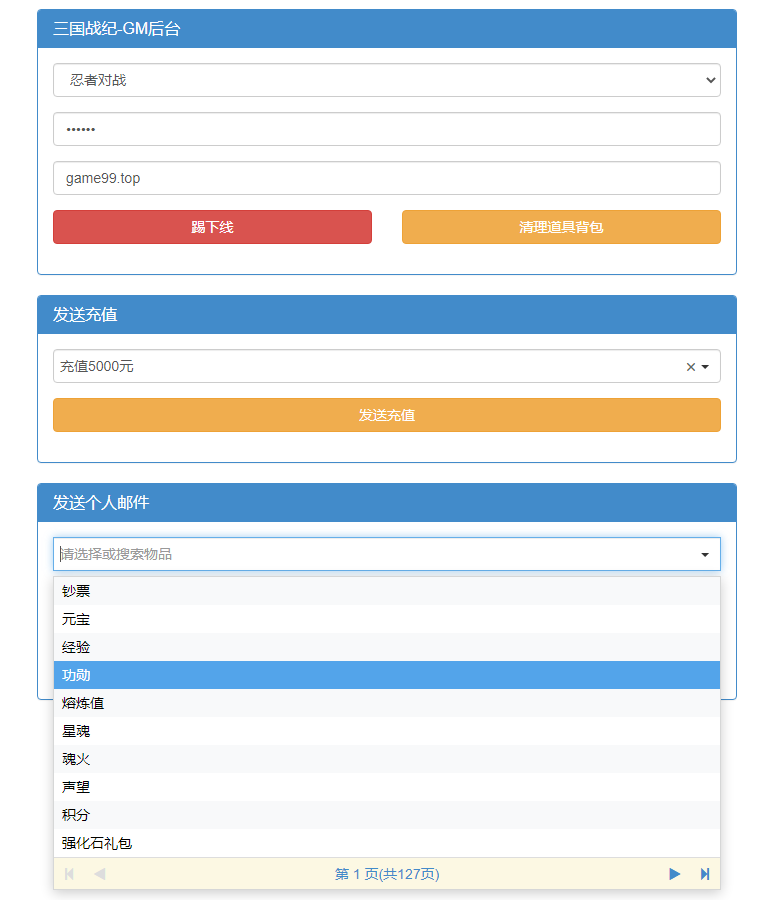Jump to last page of item list

(705, 874)
